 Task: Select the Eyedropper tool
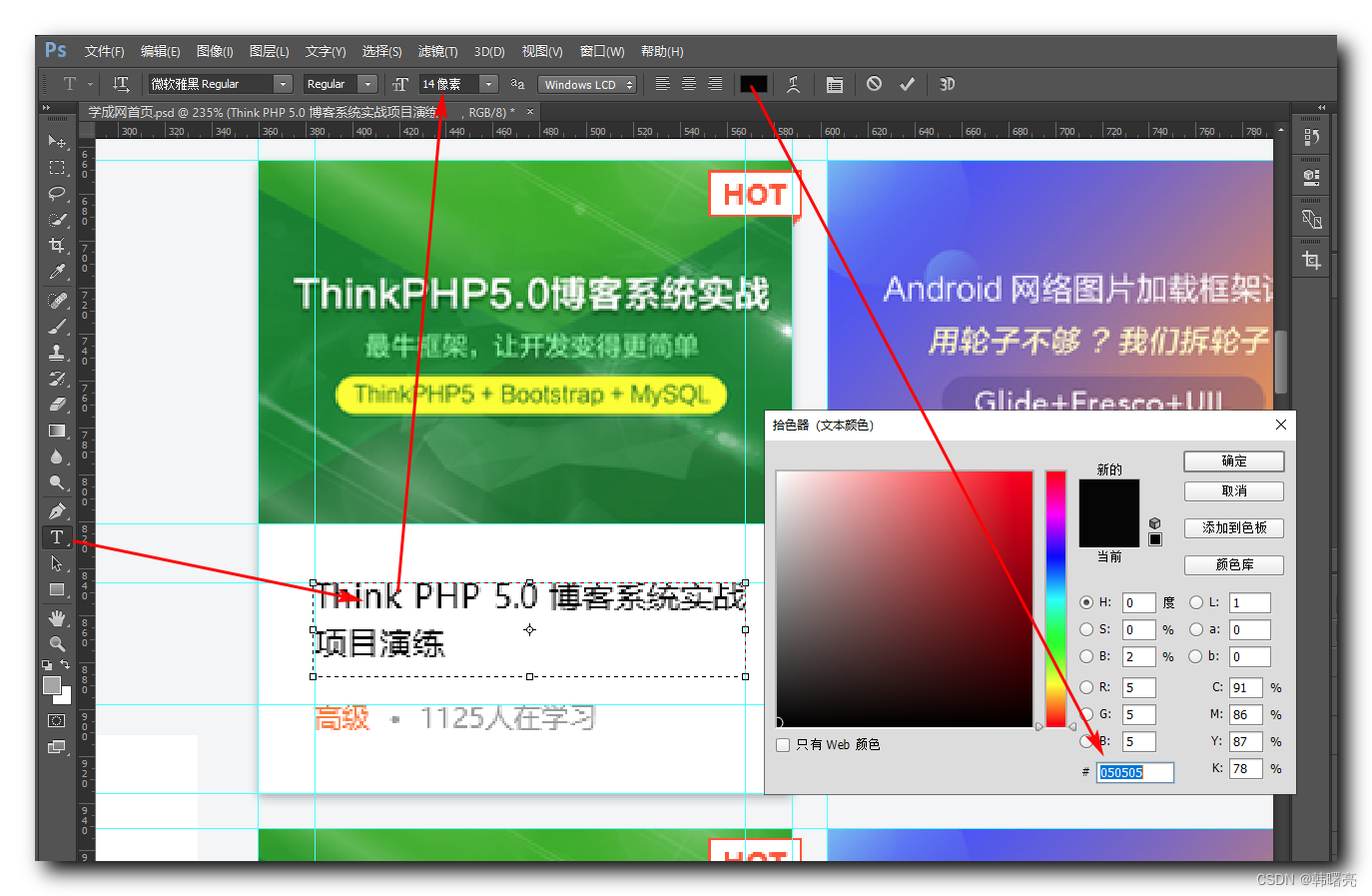pyautogui.click(x=57, y=271)
